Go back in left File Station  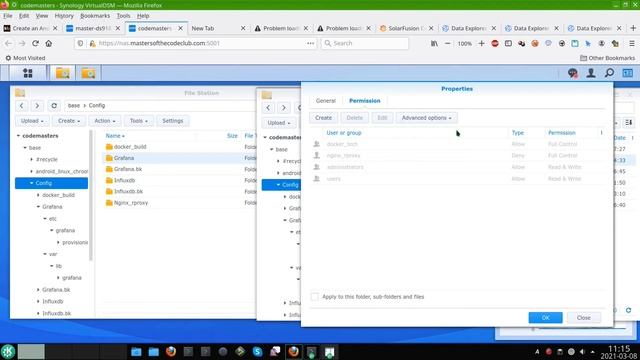[22, 106]
